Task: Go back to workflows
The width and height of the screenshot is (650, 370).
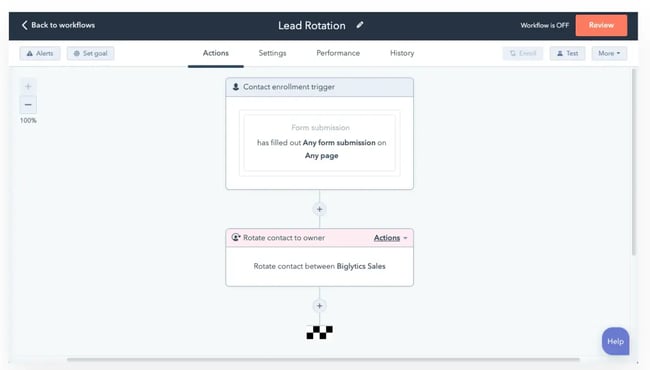Action: tap(58, 25)
